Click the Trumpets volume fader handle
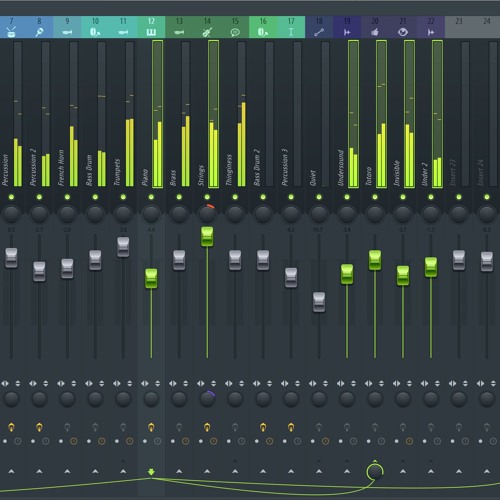Screen dimensions: 500x500 tap(123, 247)
